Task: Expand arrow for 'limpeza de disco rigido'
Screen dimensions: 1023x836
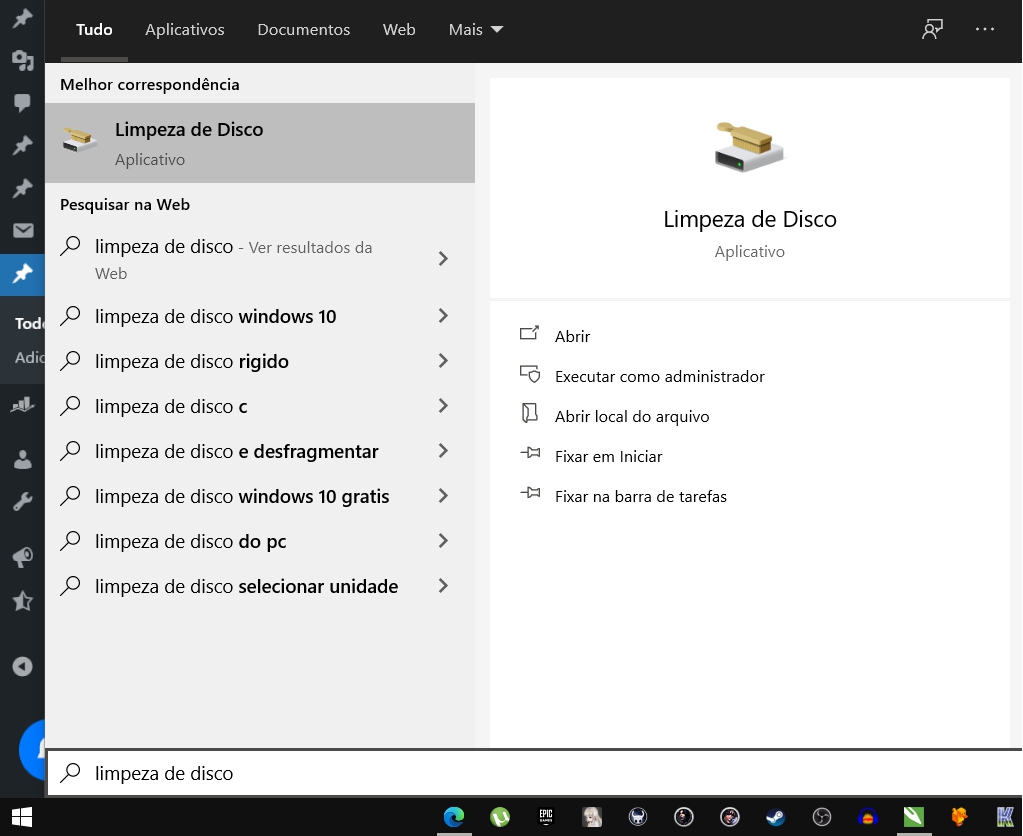Action: coord(443,361)
